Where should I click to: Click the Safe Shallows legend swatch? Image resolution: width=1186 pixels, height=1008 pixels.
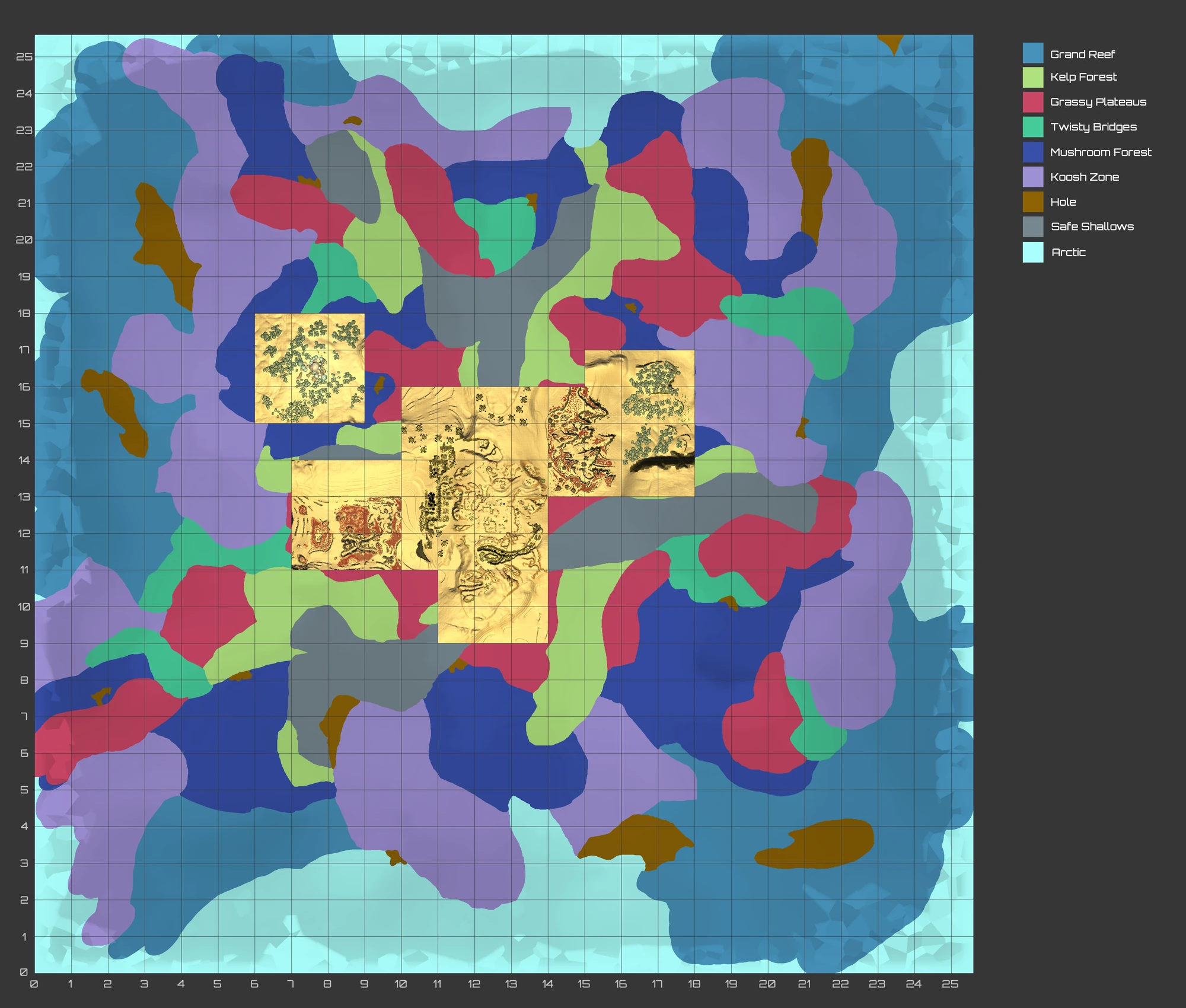point(1032,226)
